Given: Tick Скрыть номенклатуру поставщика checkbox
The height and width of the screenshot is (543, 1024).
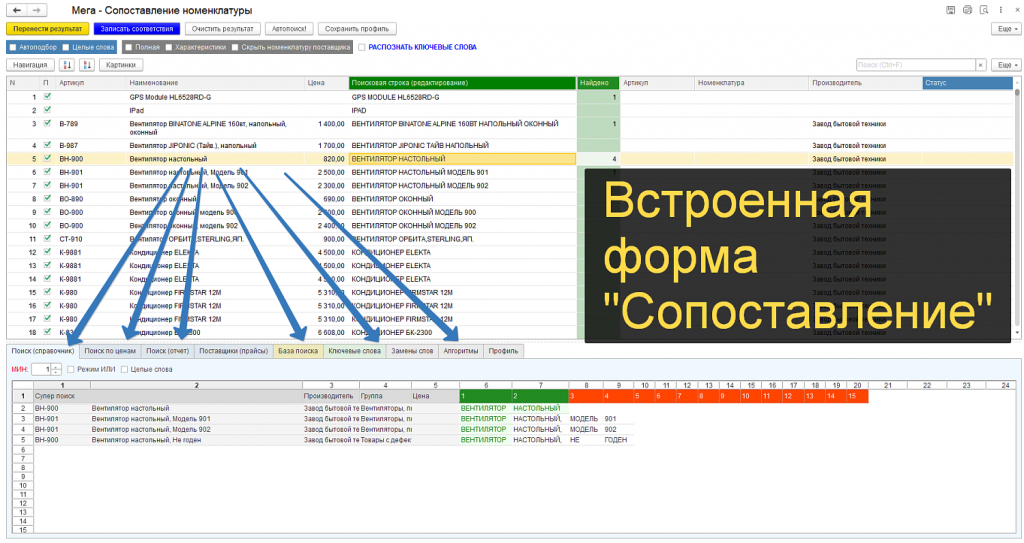Looking at the screenshot, I should coord(235,47).
